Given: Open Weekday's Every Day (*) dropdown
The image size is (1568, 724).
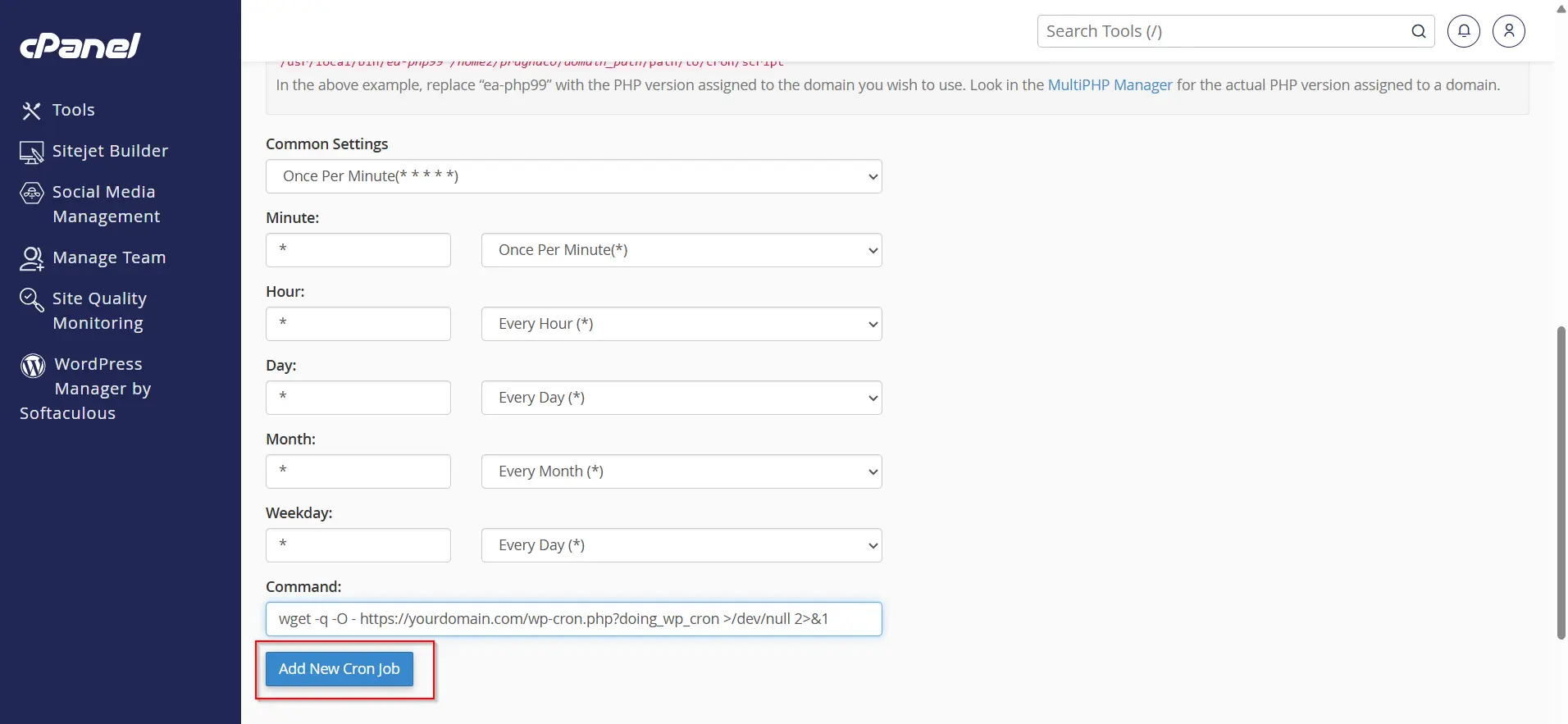Looking at the screenshot, I should [x=681, y=545].
